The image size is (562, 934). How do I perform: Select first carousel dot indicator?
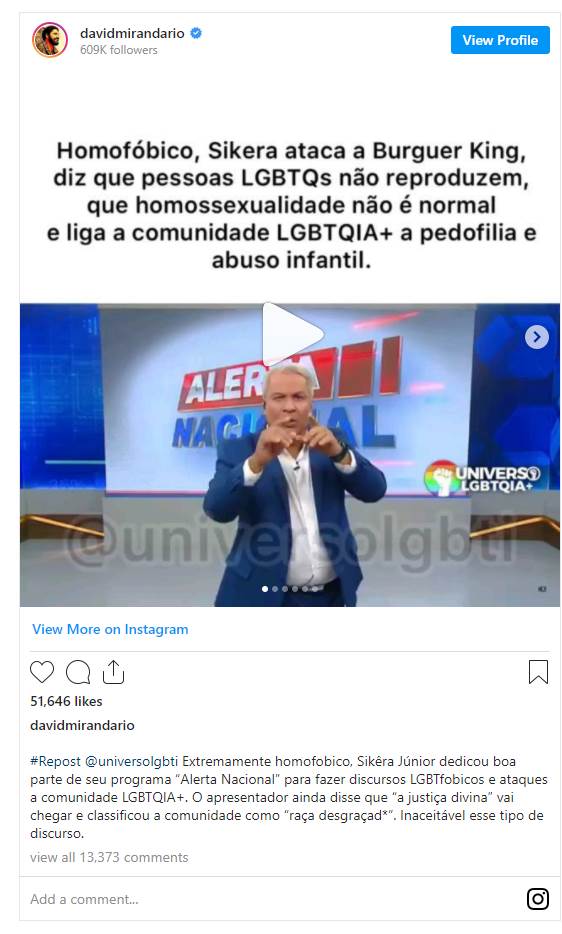tap(265, 589)
